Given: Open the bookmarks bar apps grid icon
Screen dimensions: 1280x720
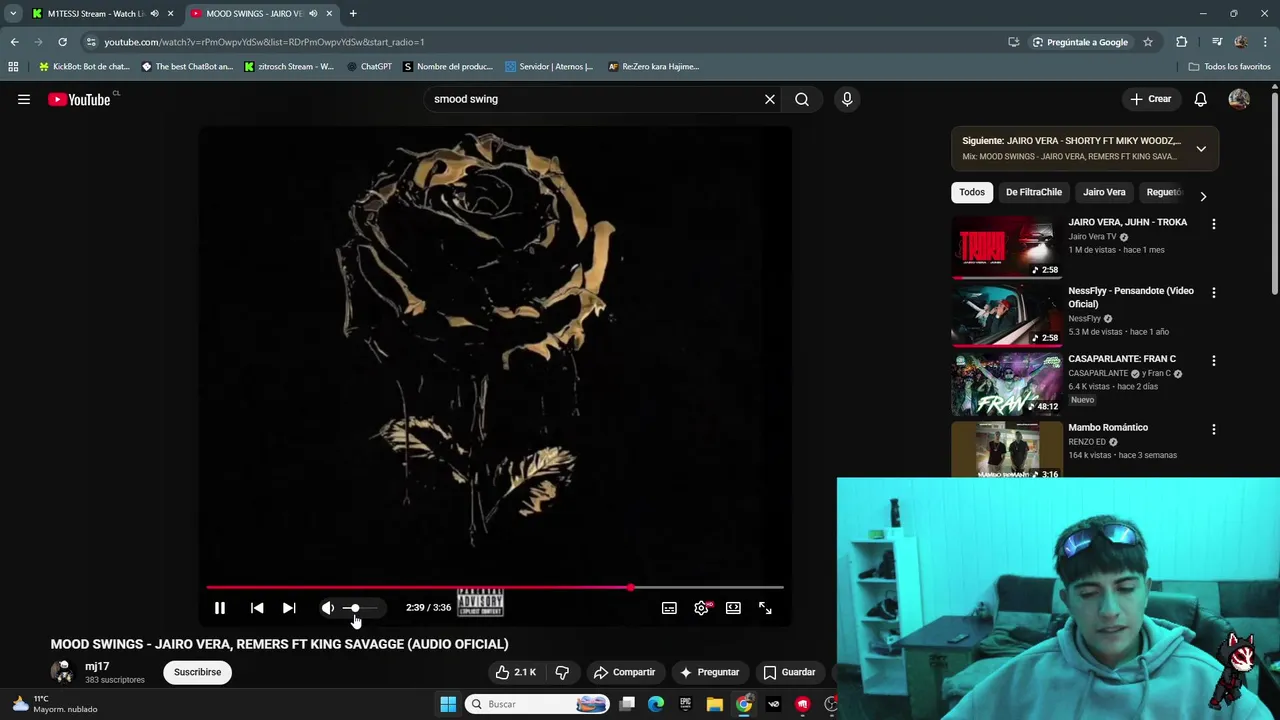Looking at the screenshot, I should point(13,67).
